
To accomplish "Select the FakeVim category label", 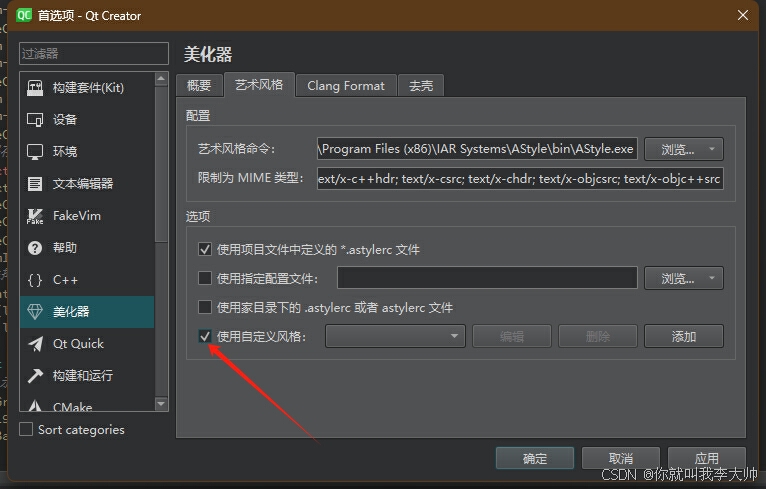I will tap(77, 216).
